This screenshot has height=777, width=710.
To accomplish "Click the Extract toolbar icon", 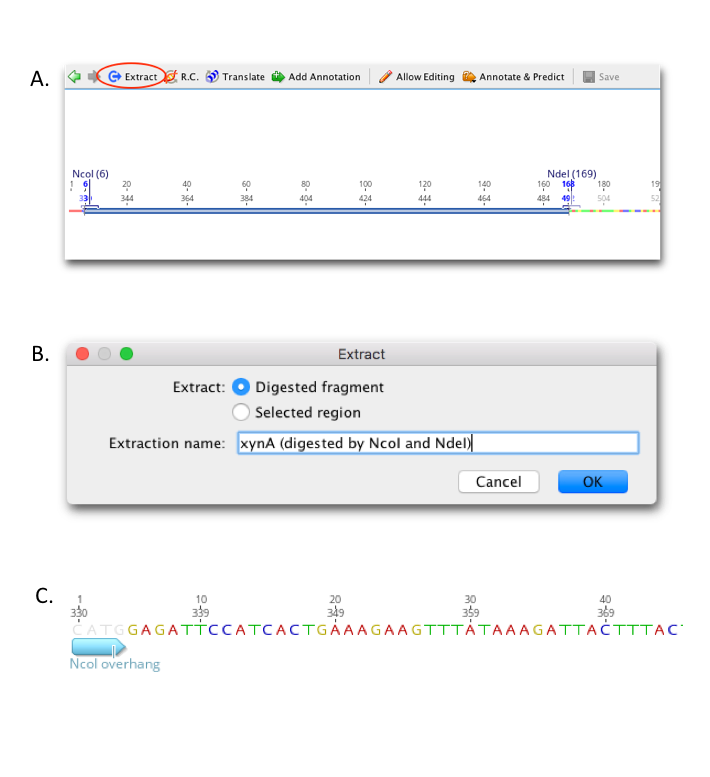I will 114,77.
